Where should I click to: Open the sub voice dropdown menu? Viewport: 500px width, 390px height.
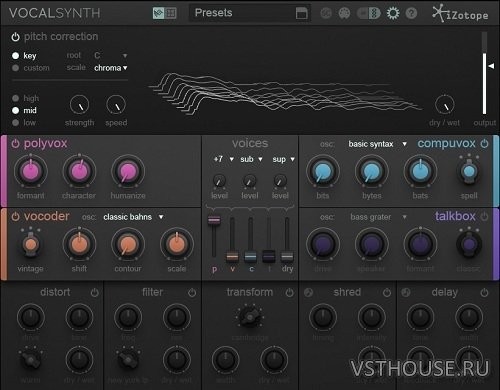251,159
